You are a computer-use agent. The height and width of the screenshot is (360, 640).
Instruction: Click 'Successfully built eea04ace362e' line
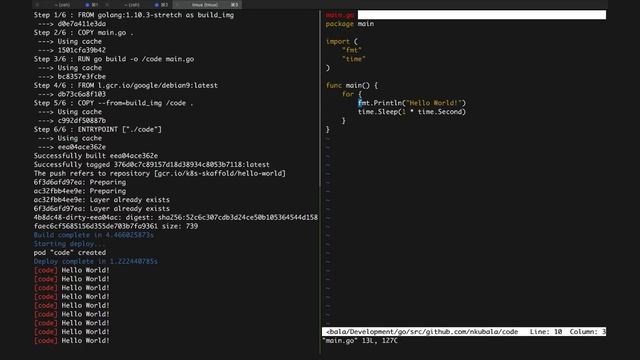[x=96, y=156]
